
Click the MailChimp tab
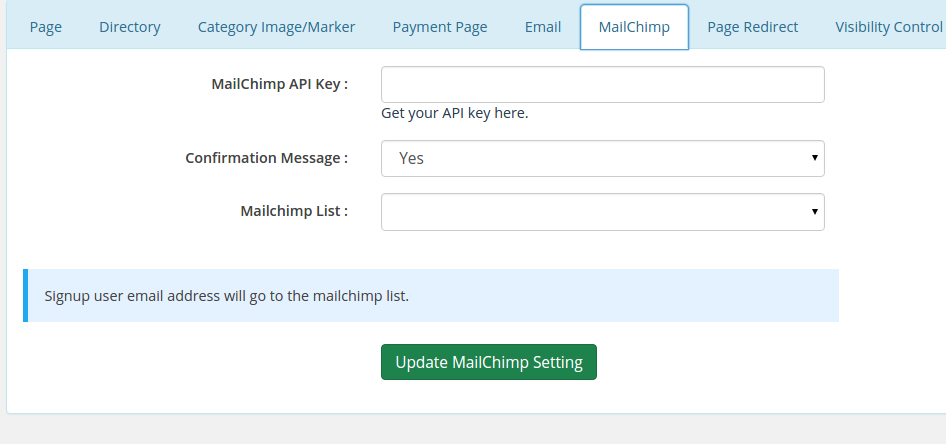pyautogui.click(x=634, y=27)
